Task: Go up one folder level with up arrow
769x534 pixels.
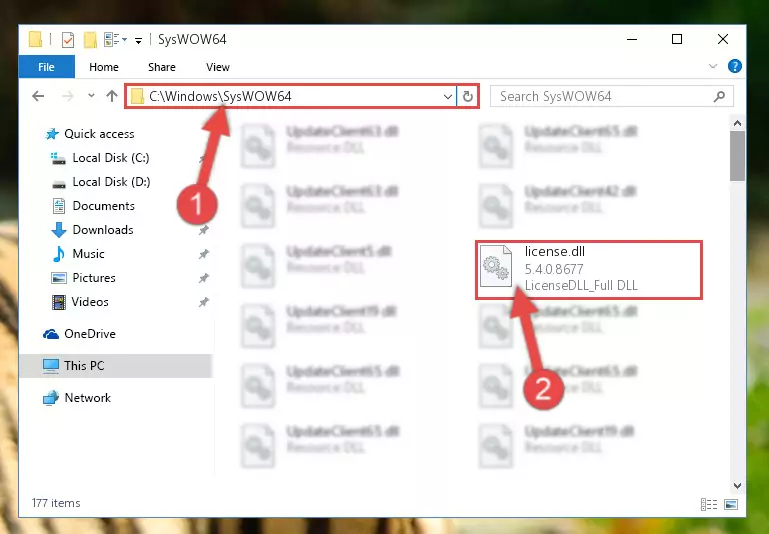Action: click(x=112, y=96)
